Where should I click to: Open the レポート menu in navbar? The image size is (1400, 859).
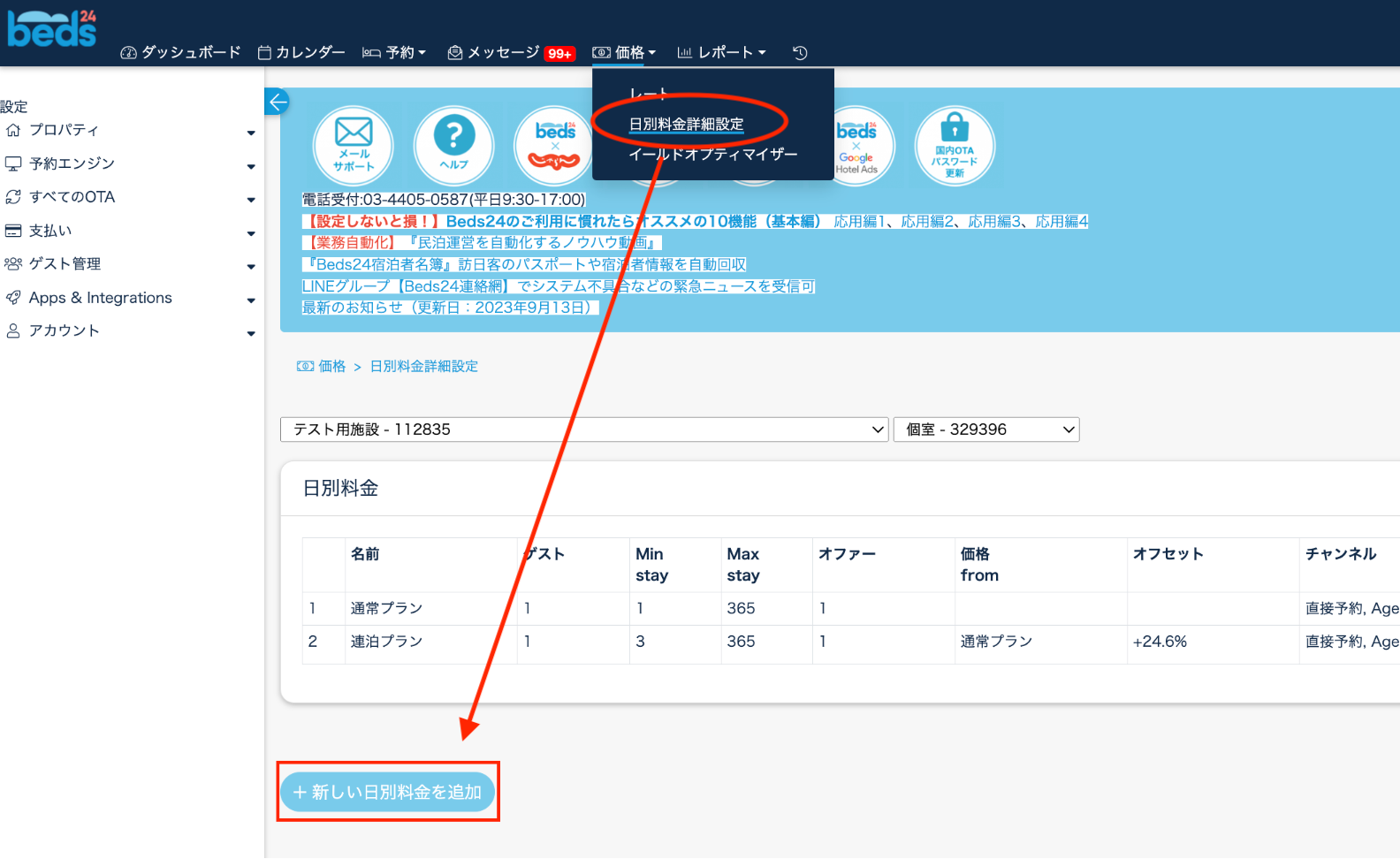[x=722, y=53]
